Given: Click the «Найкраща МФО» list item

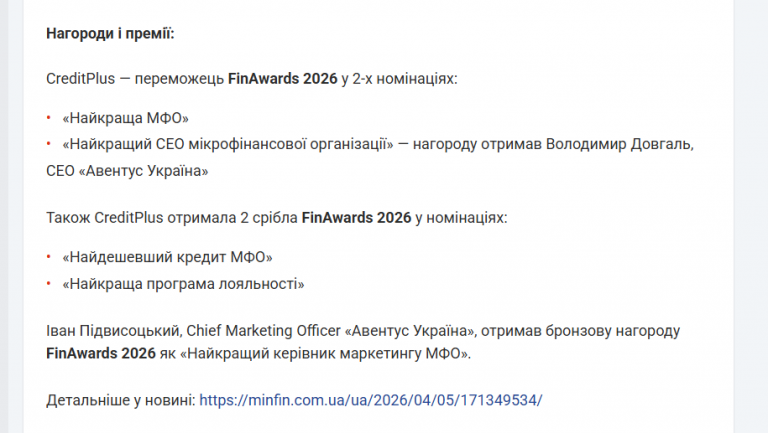Looking at the screenshot, I should click(x=125, y=118).
